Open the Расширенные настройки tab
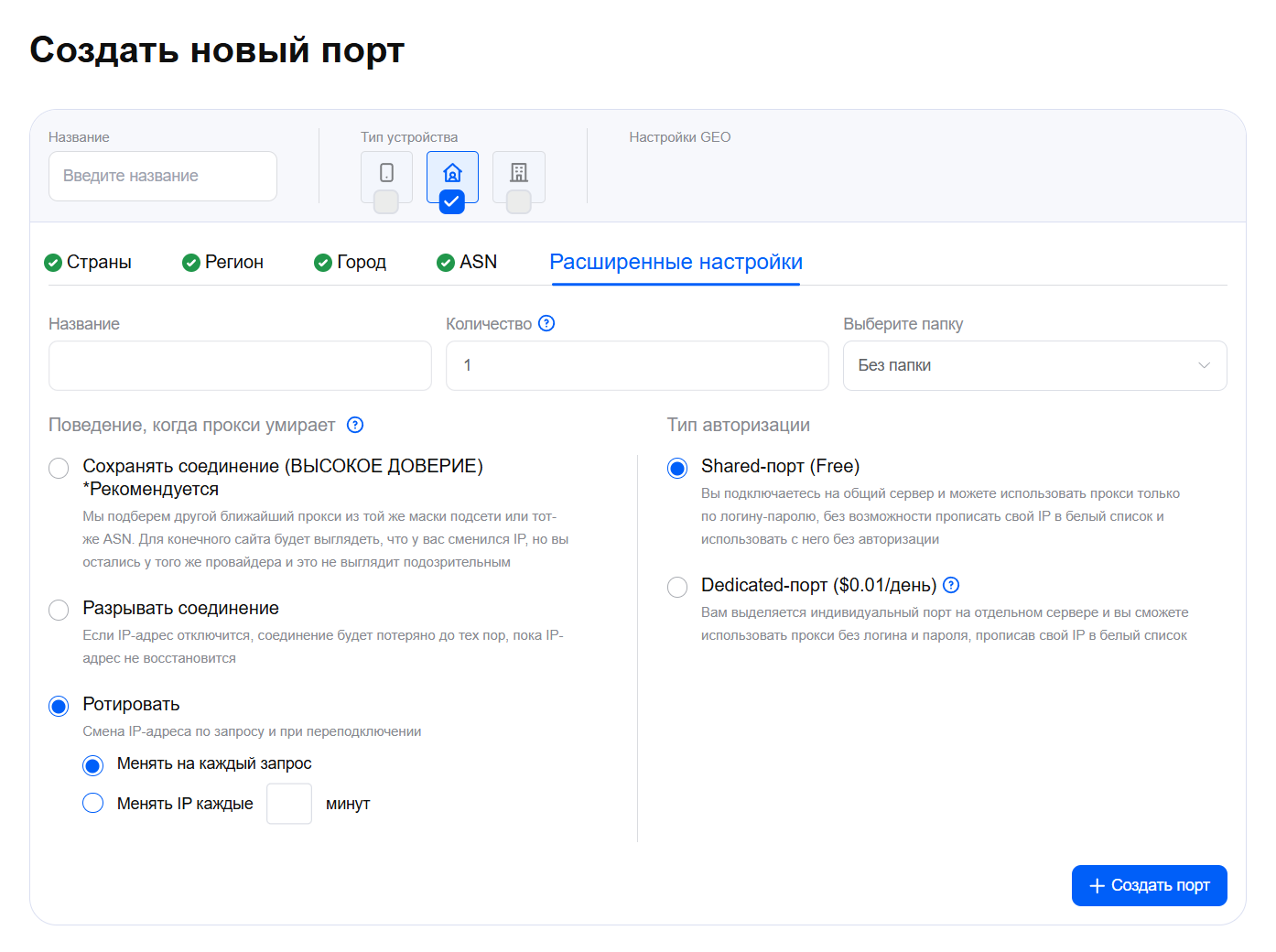Viewport: 1276px width, 952px height. click(676, 262)
